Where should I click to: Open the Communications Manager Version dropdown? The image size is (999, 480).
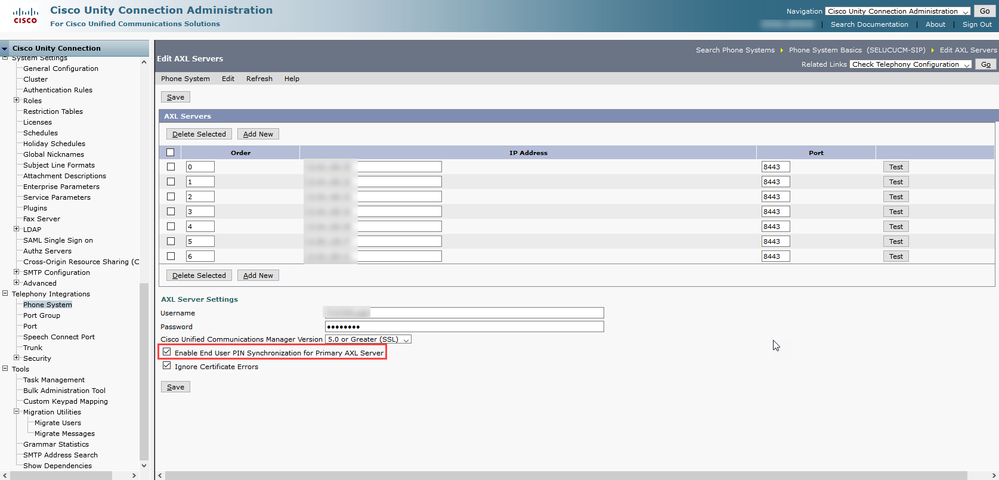click(x=368, y=340)
